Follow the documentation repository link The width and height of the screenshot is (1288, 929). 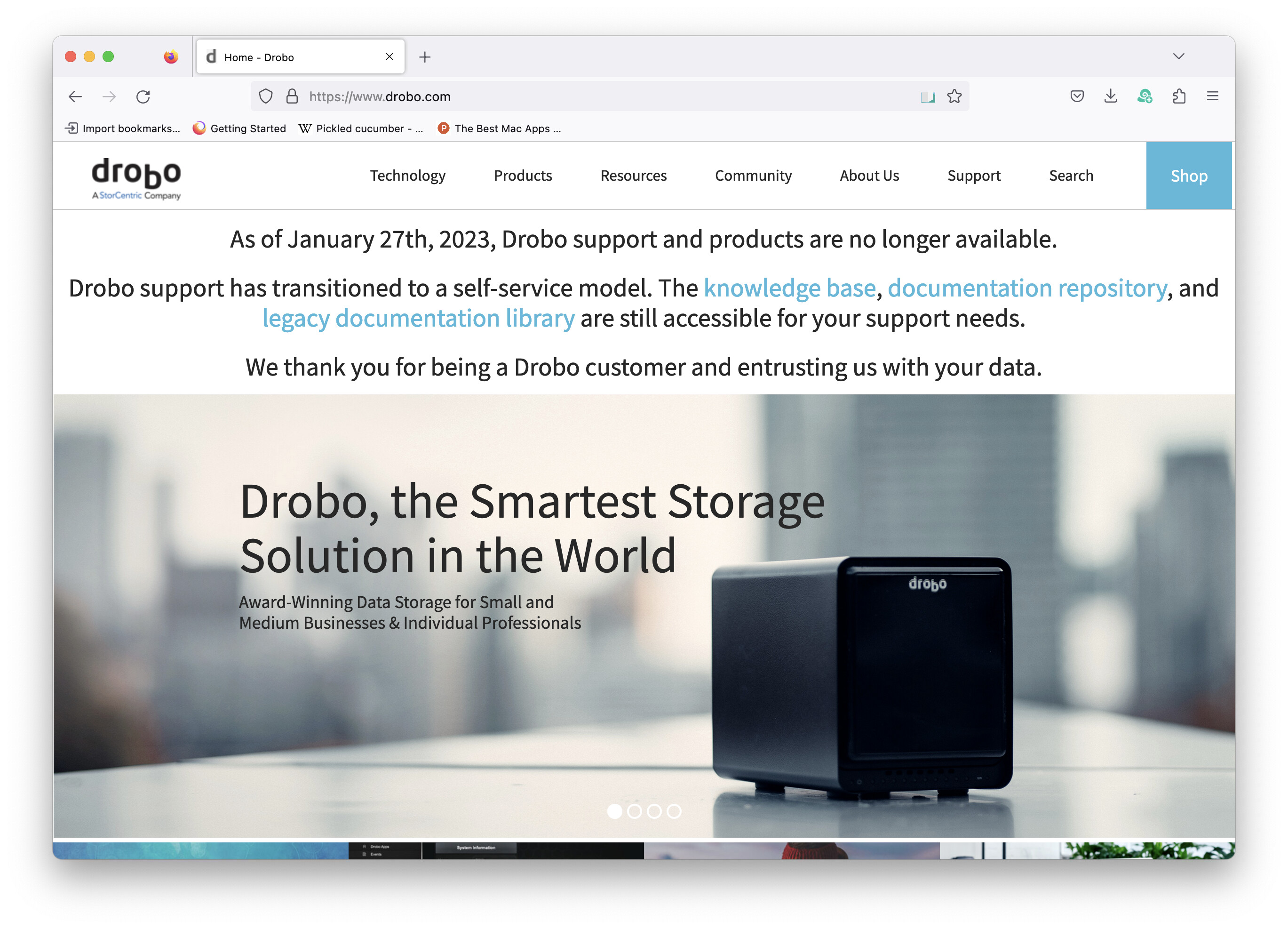click(1027, 288)
